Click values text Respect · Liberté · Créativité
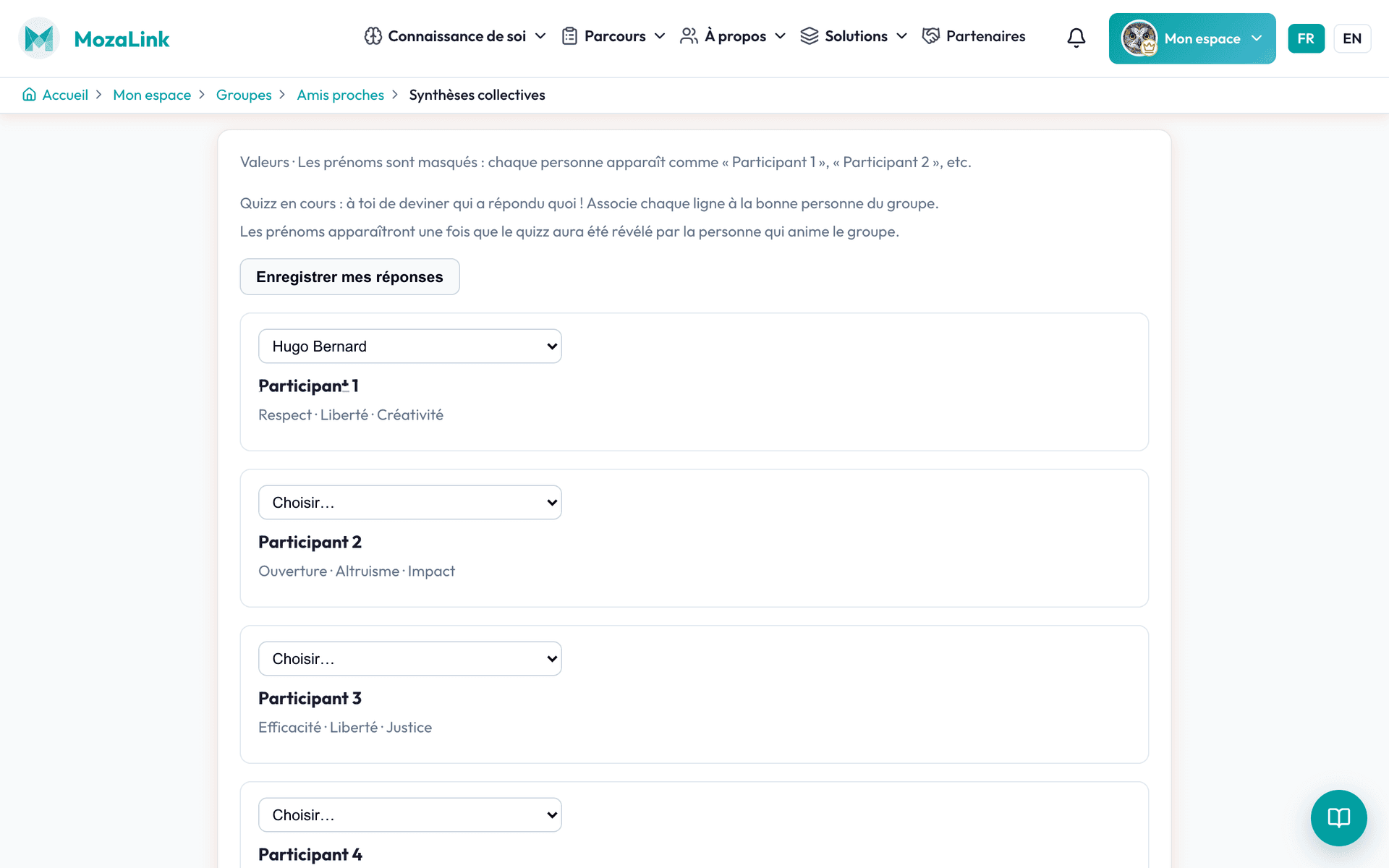The height and width of the screenshot is (868, 1389). [351, 415]
